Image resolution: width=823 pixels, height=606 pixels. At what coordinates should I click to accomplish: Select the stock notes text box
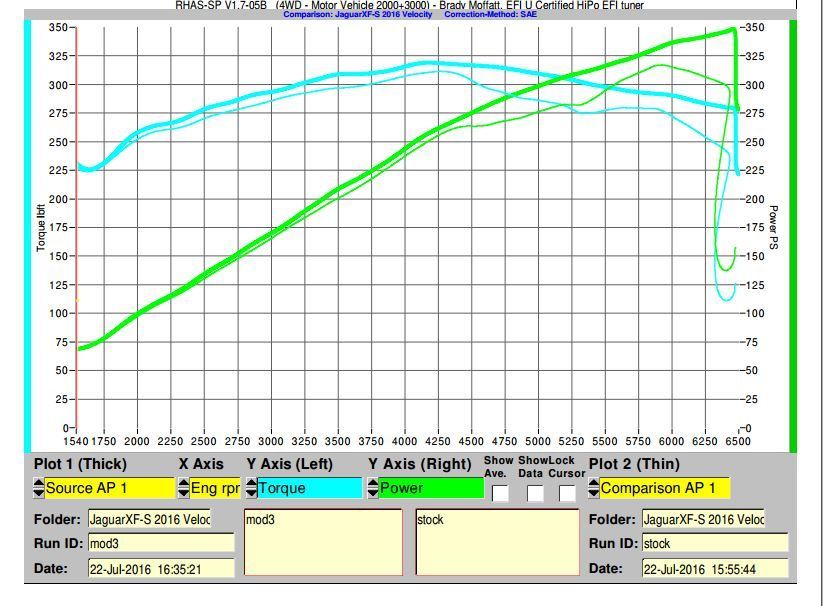click(497, 543)
